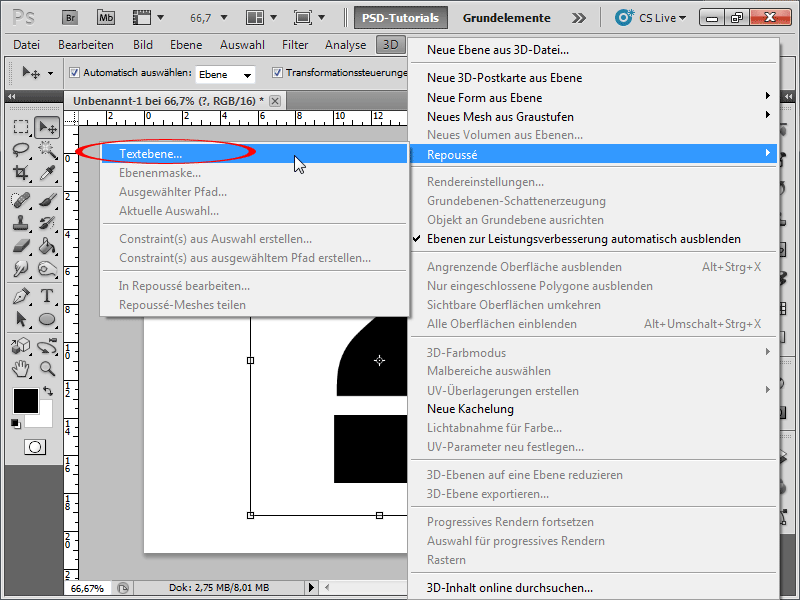Open the Bearbeiten menu
The width and height of the screenshot is (800, 600).
pyautogui.click(x=86, y=45)
